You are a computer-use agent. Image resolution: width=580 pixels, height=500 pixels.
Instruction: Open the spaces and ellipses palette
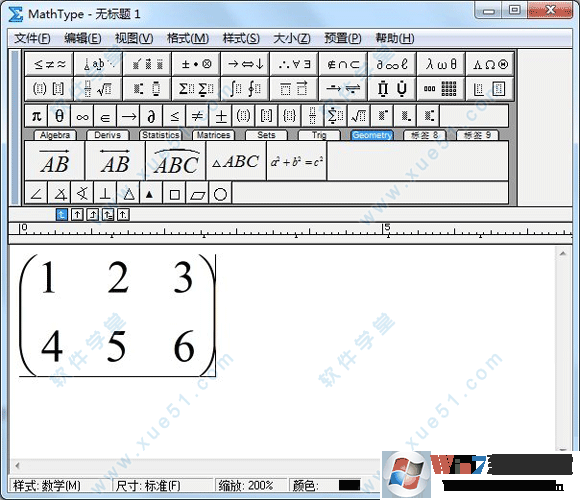[98, 64]
